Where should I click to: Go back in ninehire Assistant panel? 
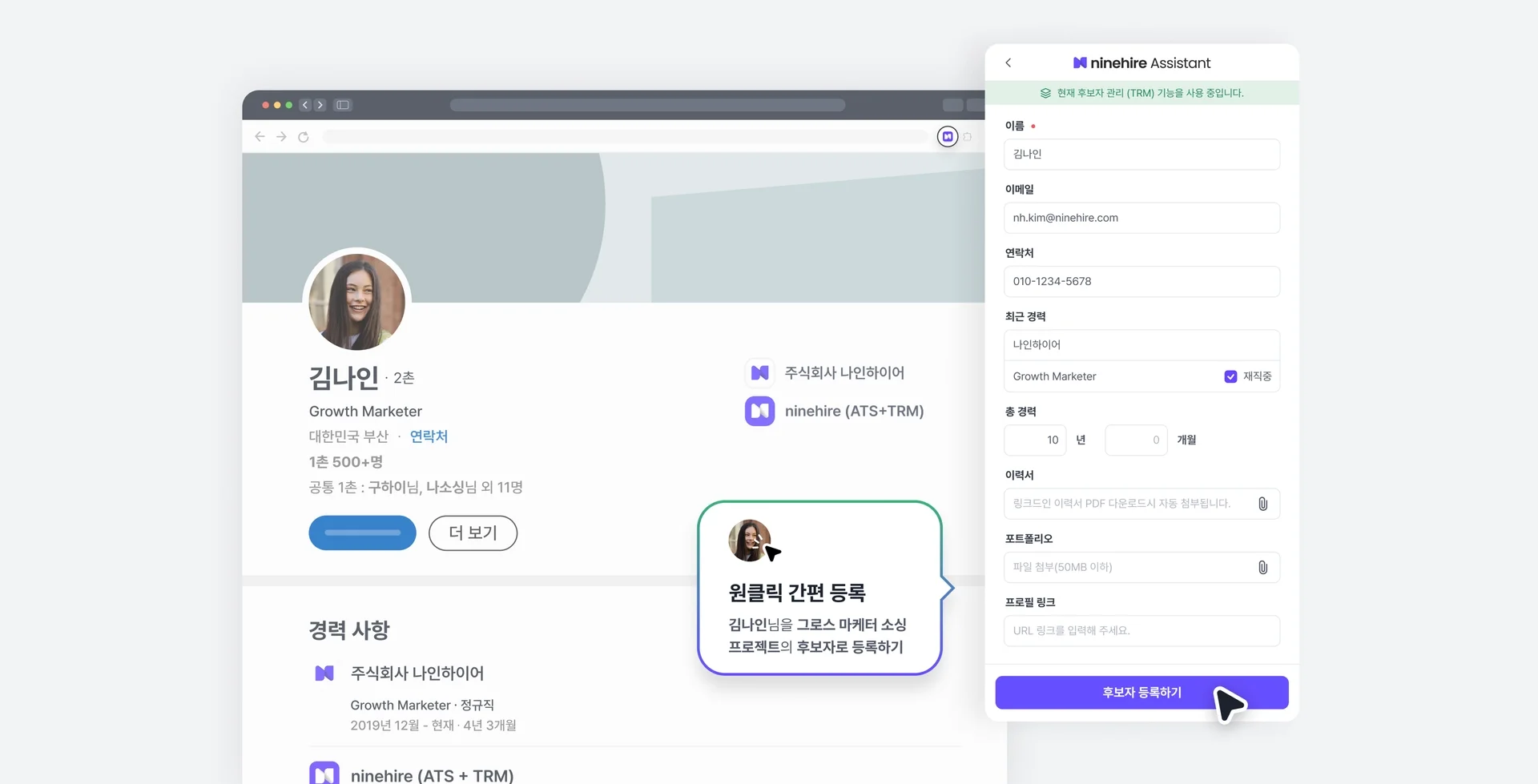pyautogui.click(x=1009, y=62)
